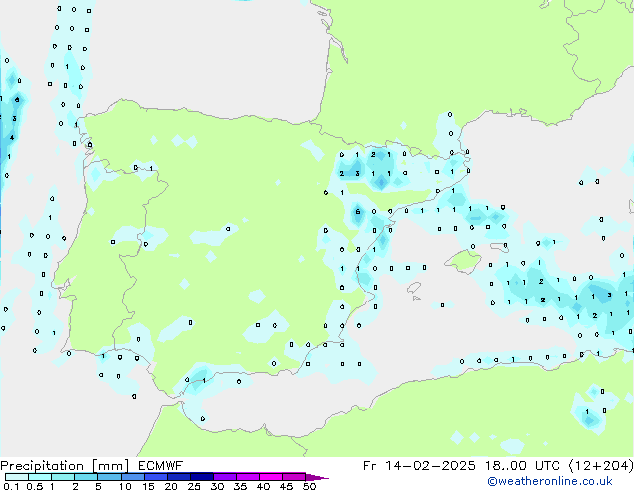Click the '18..00 UTC' time label
Viewport: 634px width, 490px height.
[523, 466]
